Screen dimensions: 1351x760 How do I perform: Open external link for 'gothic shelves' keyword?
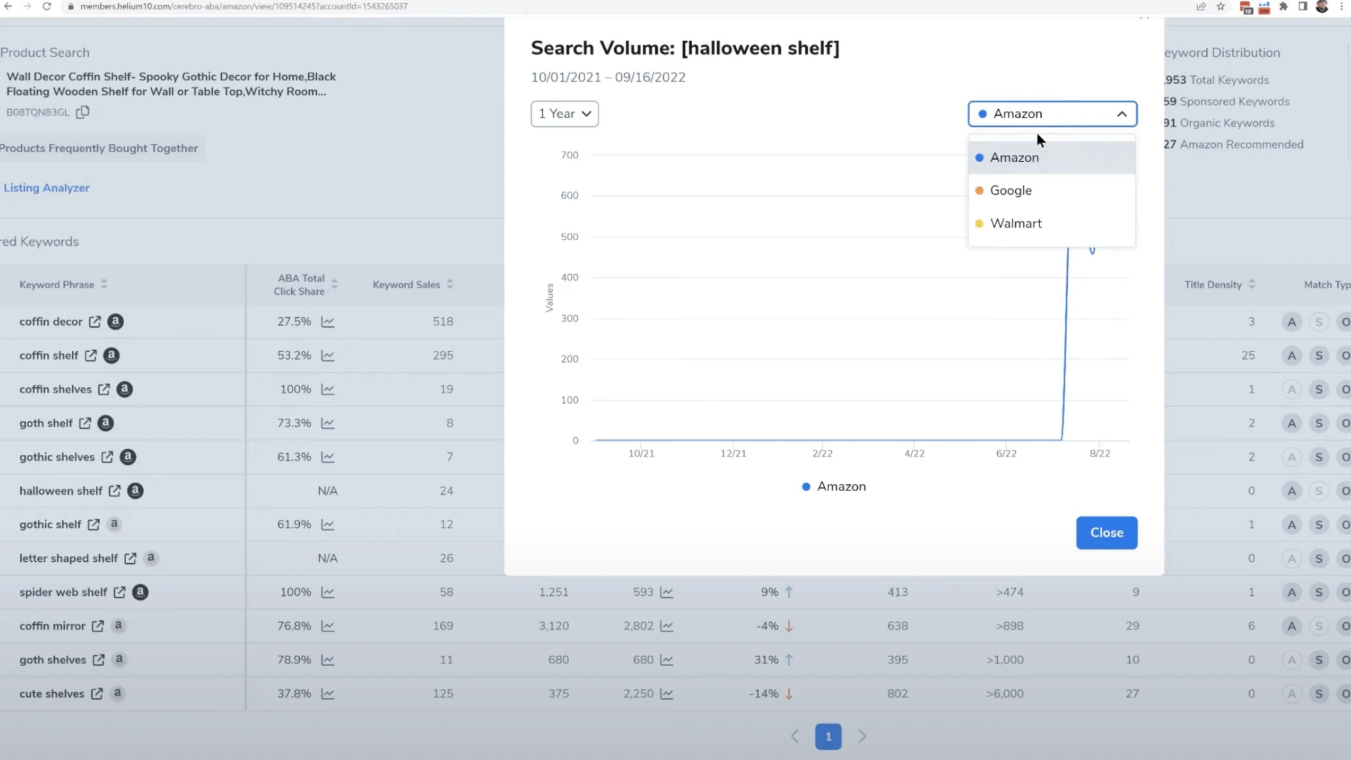107,456
